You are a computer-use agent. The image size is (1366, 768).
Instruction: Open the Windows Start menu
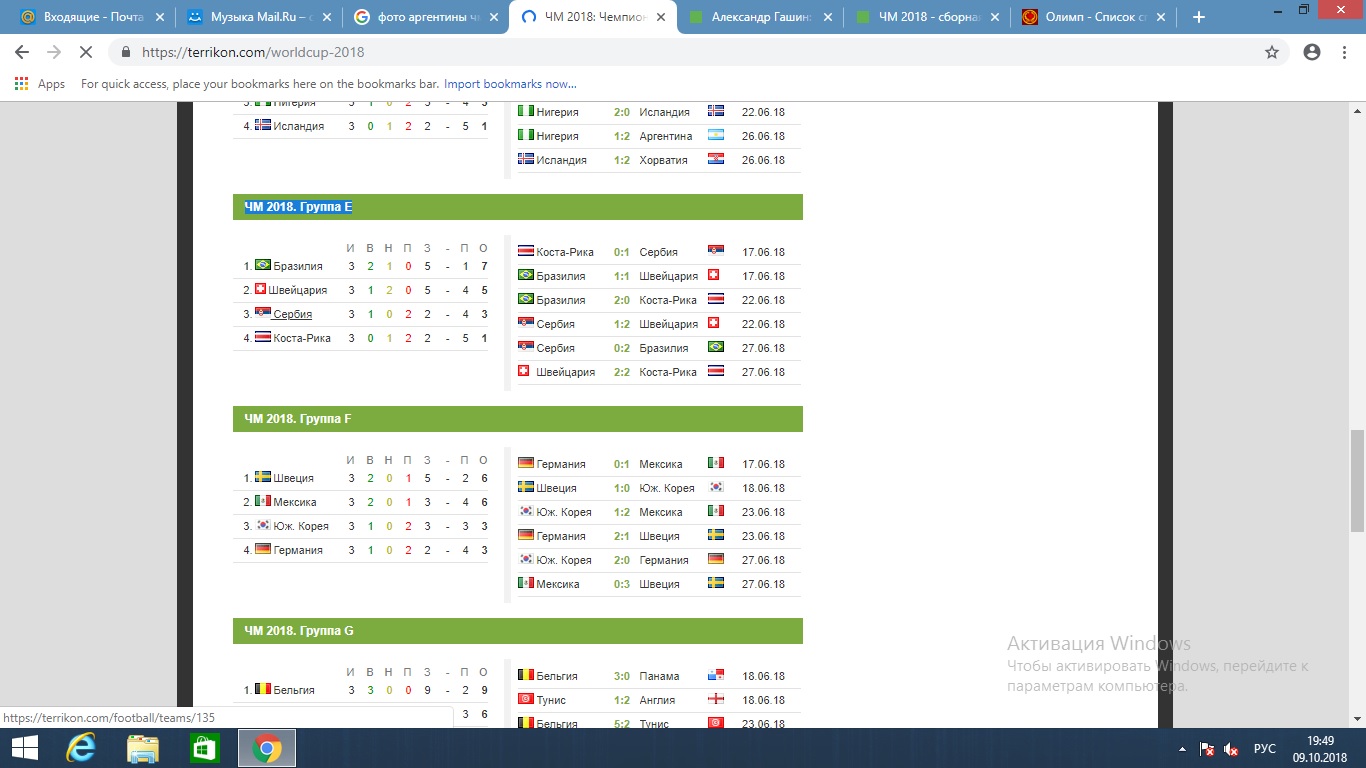coord(24,748)
